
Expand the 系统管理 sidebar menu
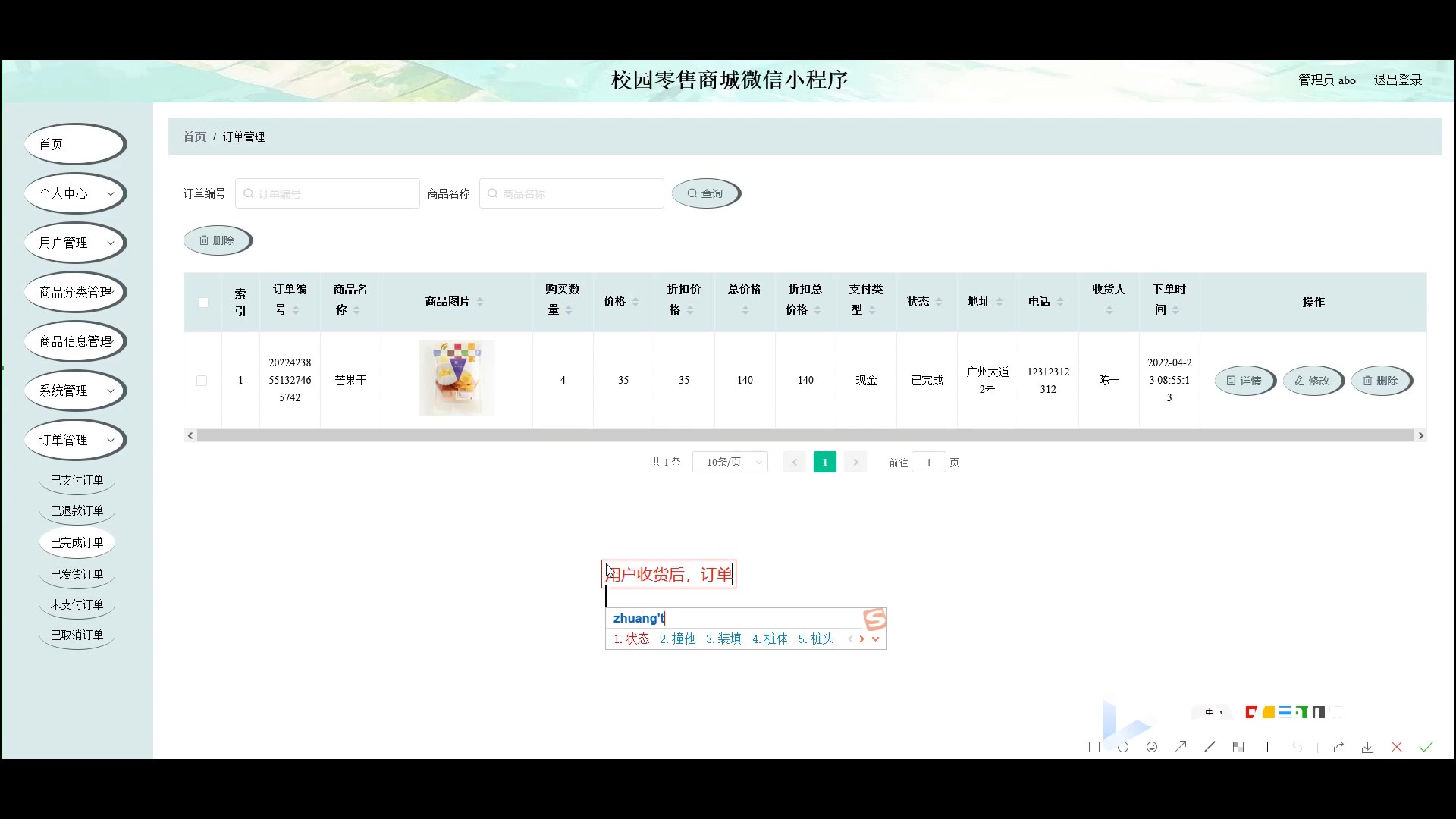(x=76, y=391)
